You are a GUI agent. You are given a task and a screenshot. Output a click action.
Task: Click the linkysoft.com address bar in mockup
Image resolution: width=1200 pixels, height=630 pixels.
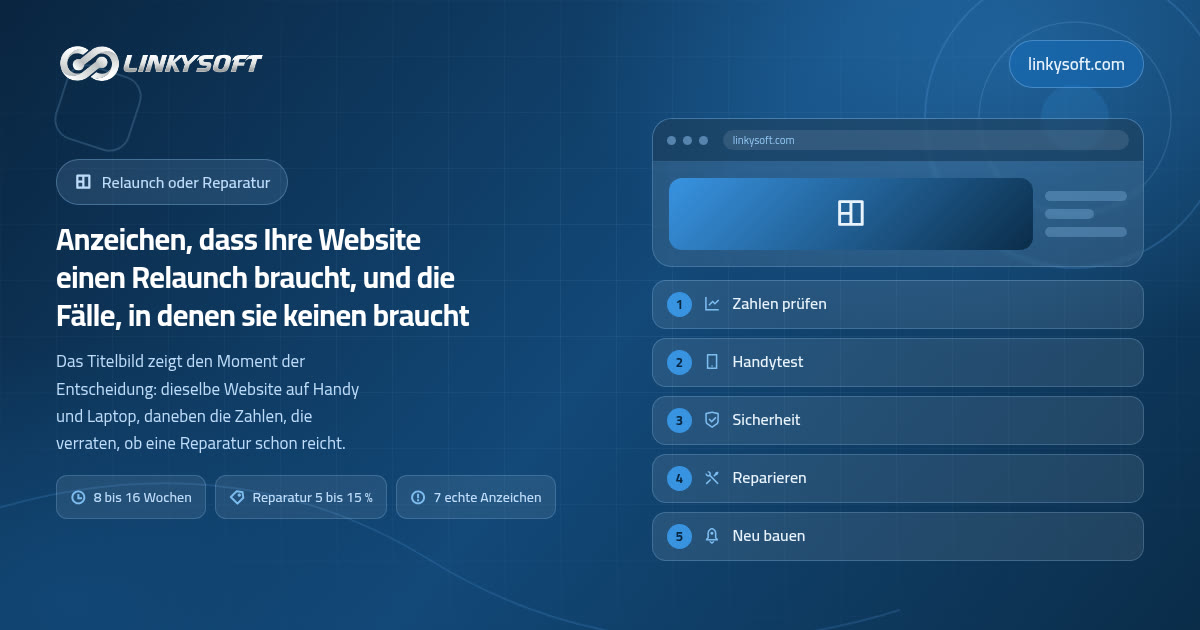926,140
